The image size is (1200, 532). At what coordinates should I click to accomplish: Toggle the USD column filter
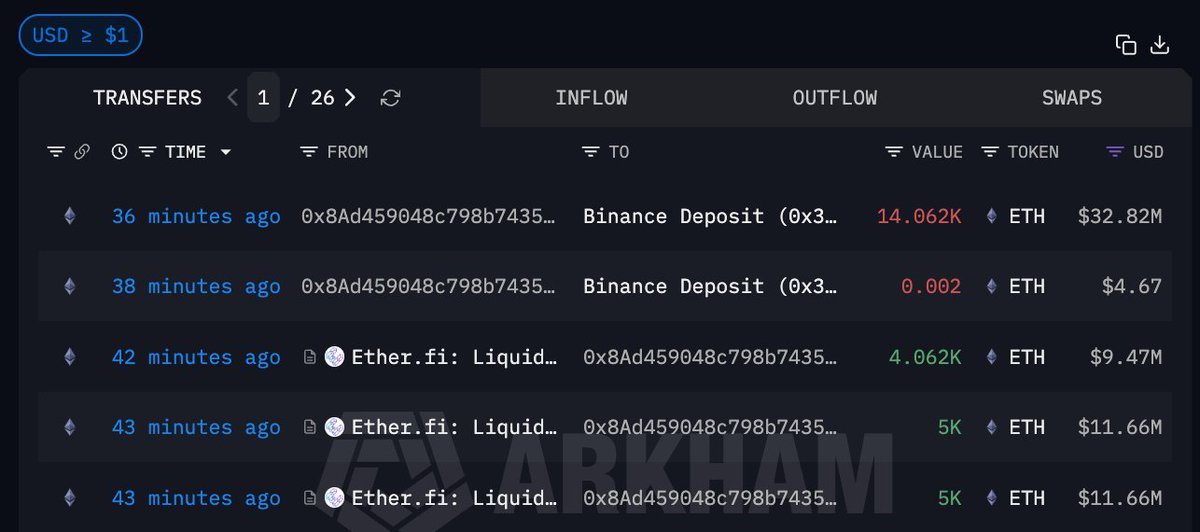[x=1115, y=152]
